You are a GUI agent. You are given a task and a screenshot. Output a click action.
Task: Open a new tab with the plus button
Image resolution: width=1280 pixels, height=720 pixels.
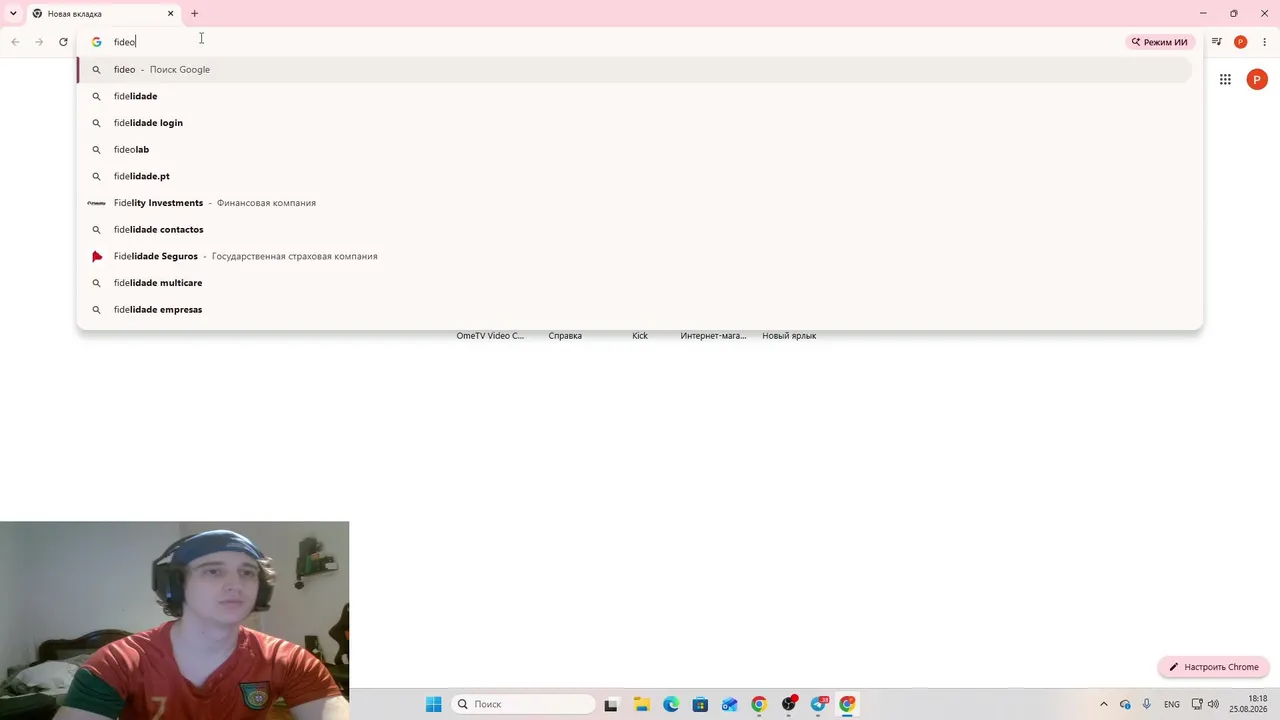coord(195,14)
